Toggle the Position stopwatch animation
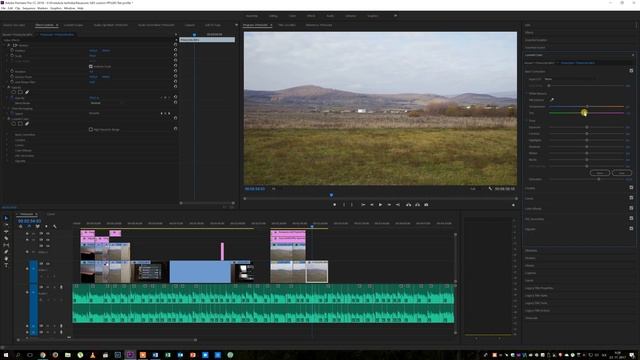 [12, 50]
